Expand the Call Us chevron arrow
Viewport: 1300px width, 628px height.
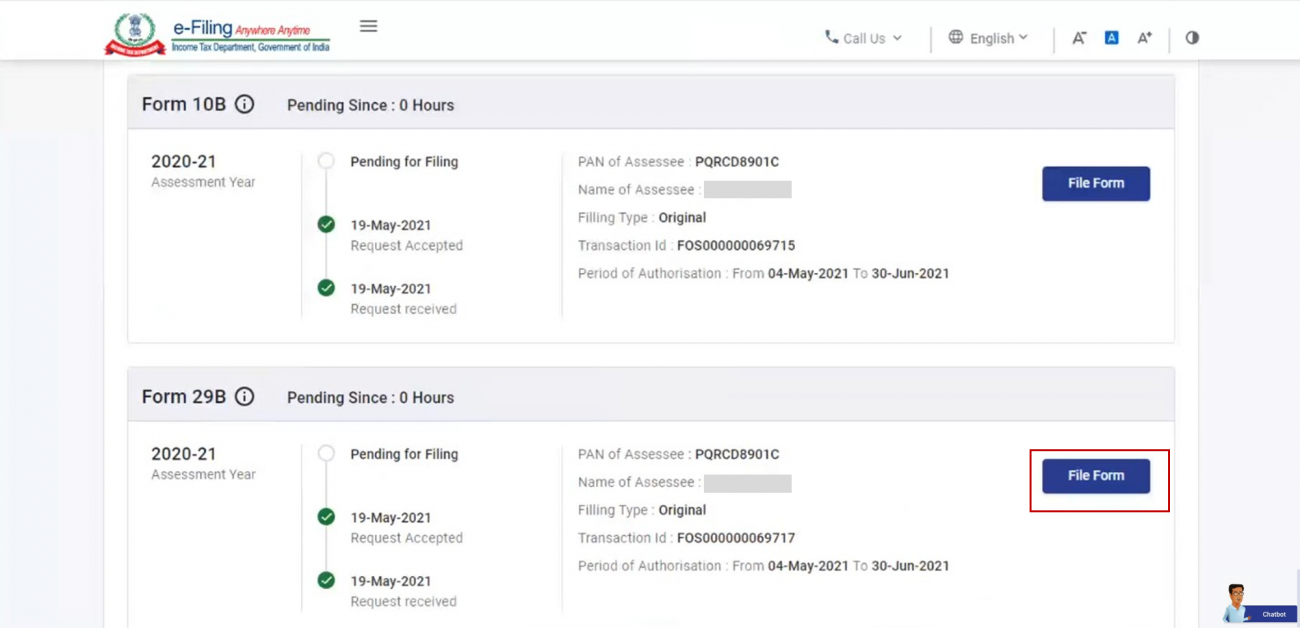click(x=898, y=38)
